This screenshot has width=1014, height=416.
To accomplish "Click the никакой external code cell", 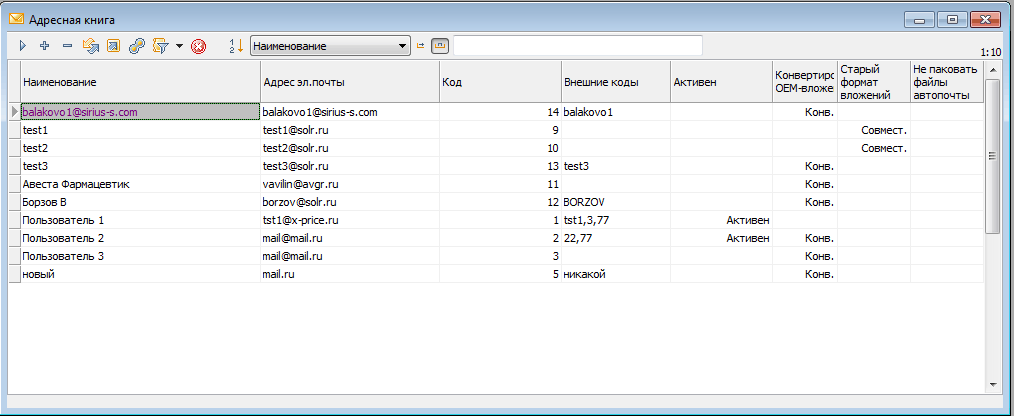I will tap(616, 274).
